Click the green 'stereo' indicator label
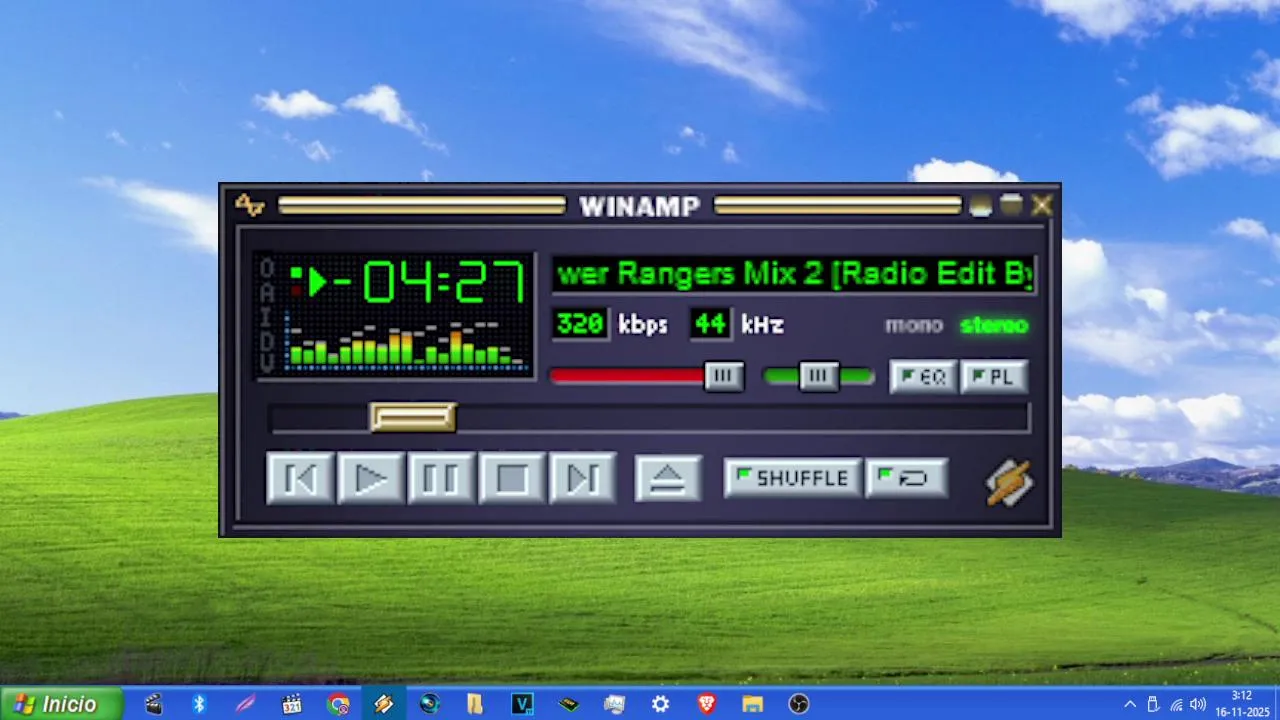Viewport: 1280px width, 720px height. (994, 325)
